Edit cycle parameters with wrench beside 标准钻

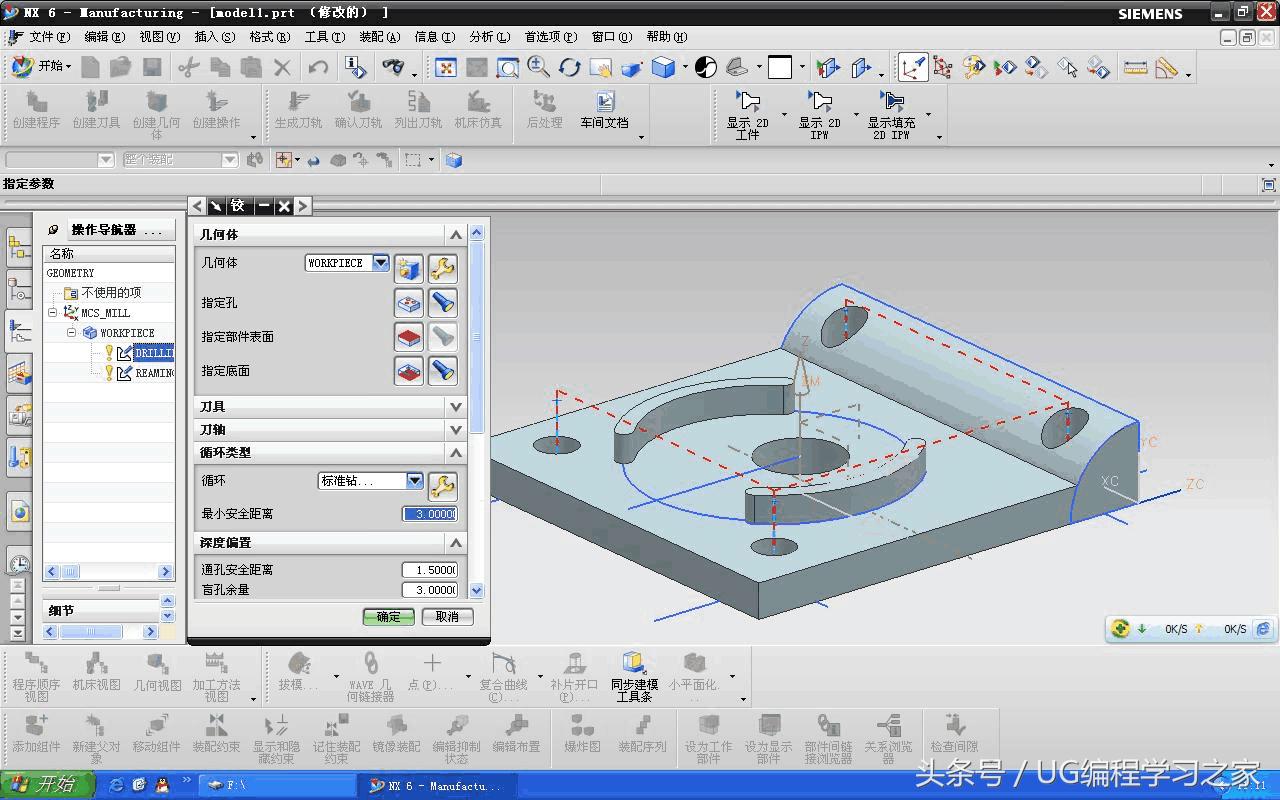click(442, 486)
